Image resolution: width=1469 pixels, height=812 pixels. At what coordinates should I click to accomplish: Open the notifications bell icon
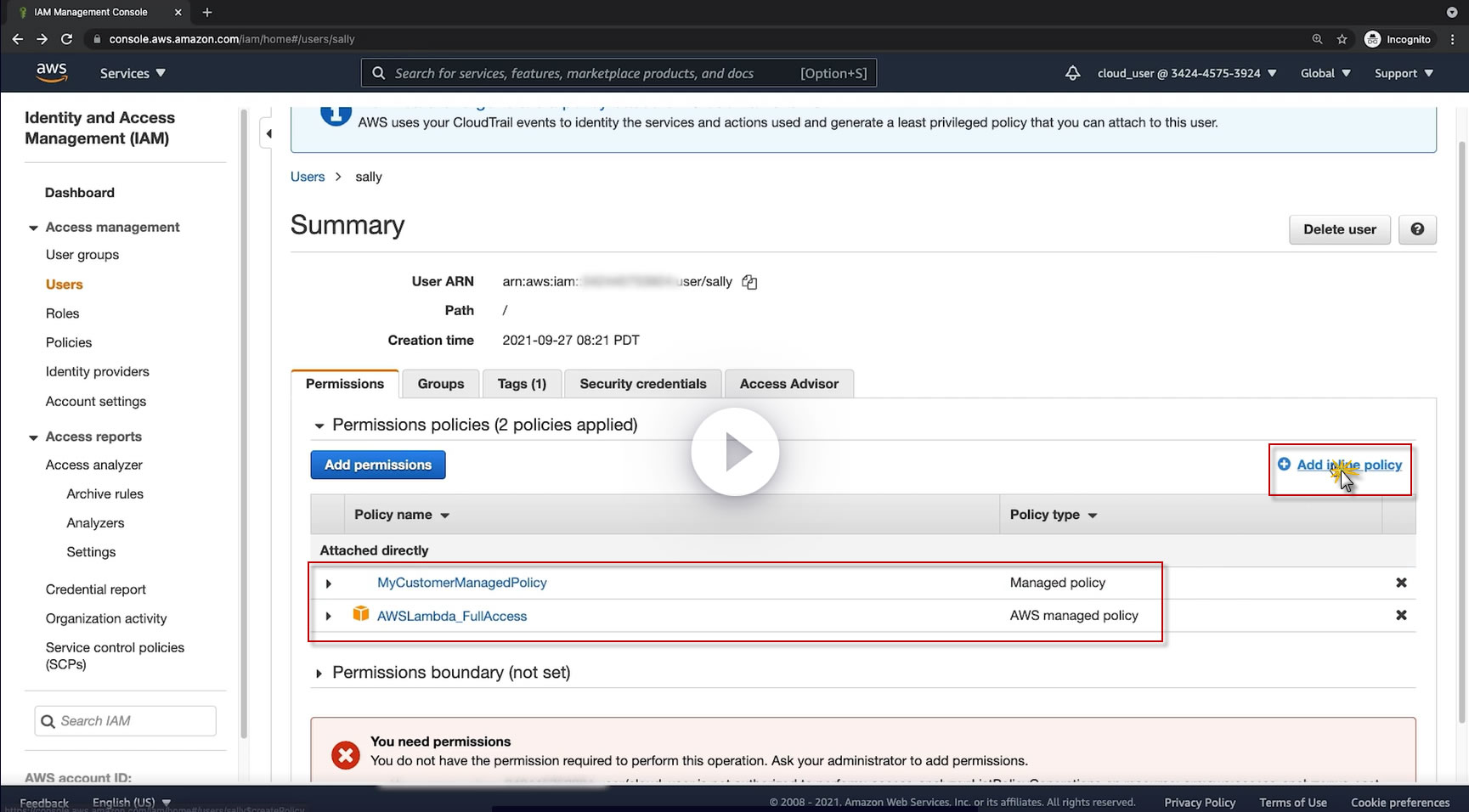(1072, 73)
